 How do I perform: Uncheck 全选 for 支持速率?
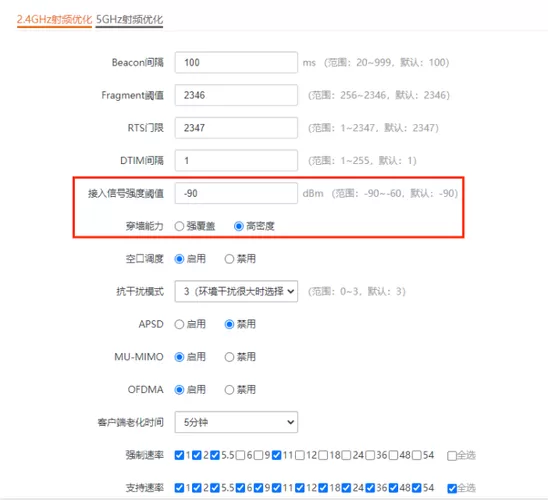(x=452, y=488)
